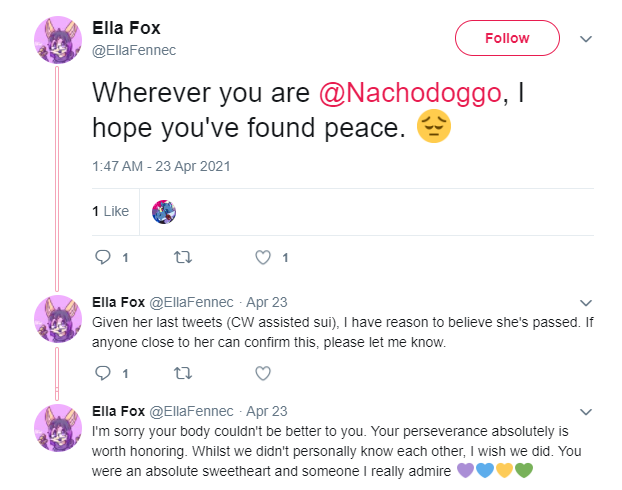The image size is (622, 490).
Task: Like the 'Given her last tweets' reply
Action: pyautogui.click(x=263, y=373)
